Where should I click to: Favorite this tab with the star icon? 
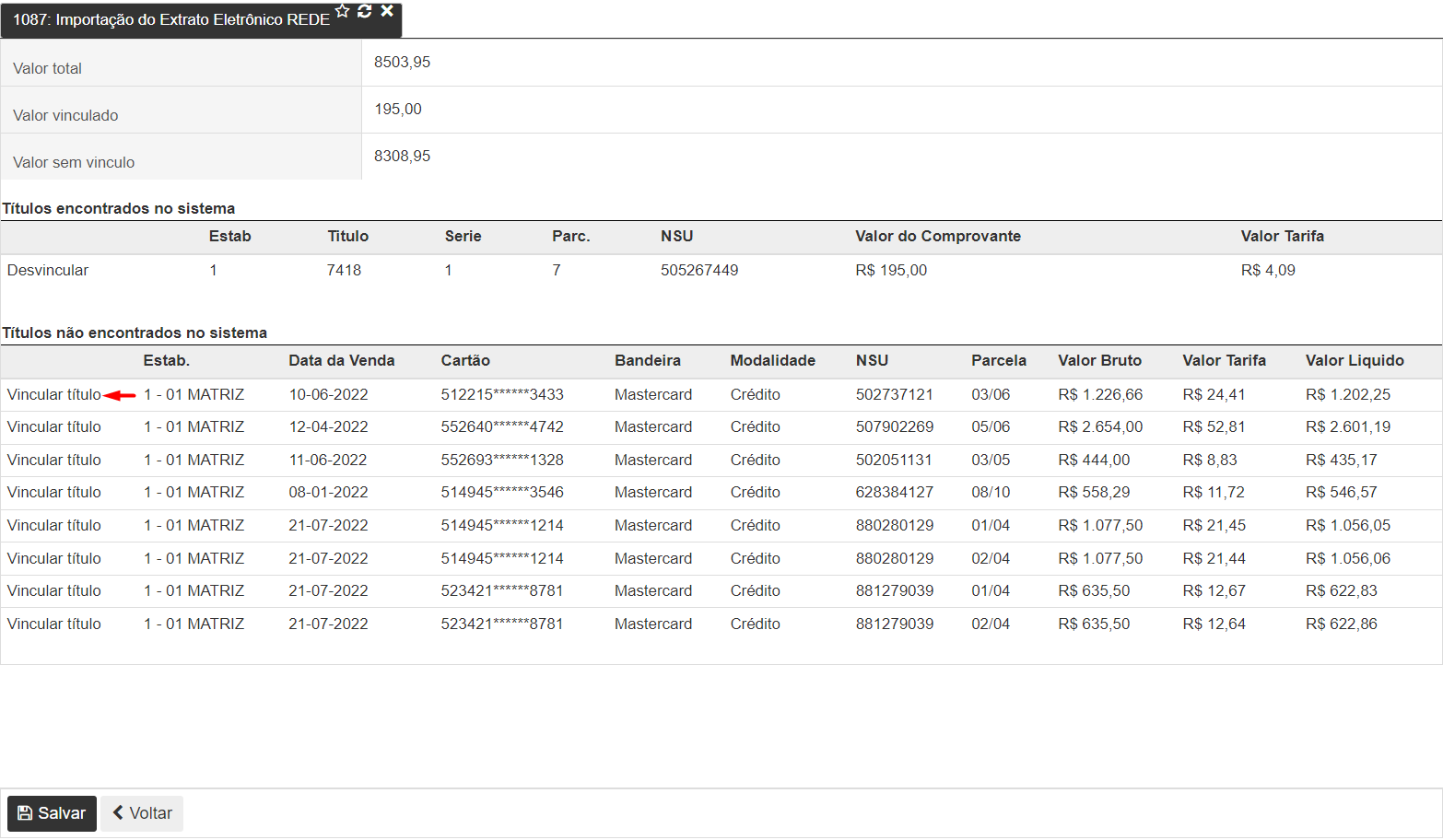tap(343, 11)
